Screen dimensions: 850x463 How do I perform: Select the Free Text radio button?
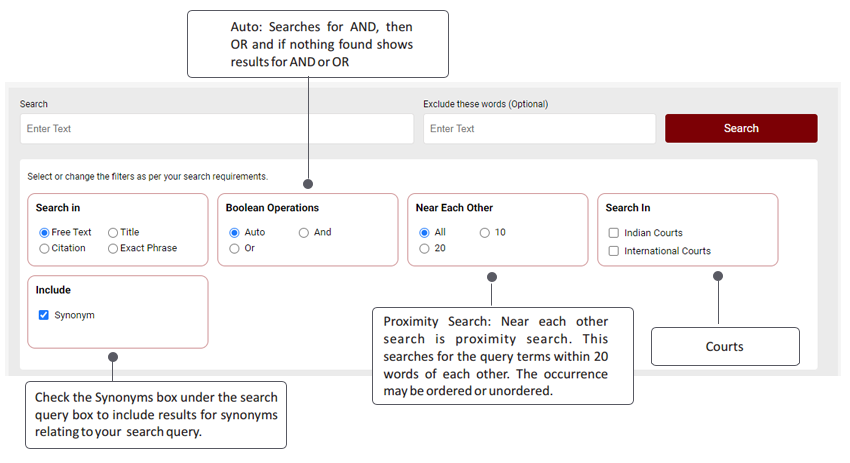click(44, 233)
